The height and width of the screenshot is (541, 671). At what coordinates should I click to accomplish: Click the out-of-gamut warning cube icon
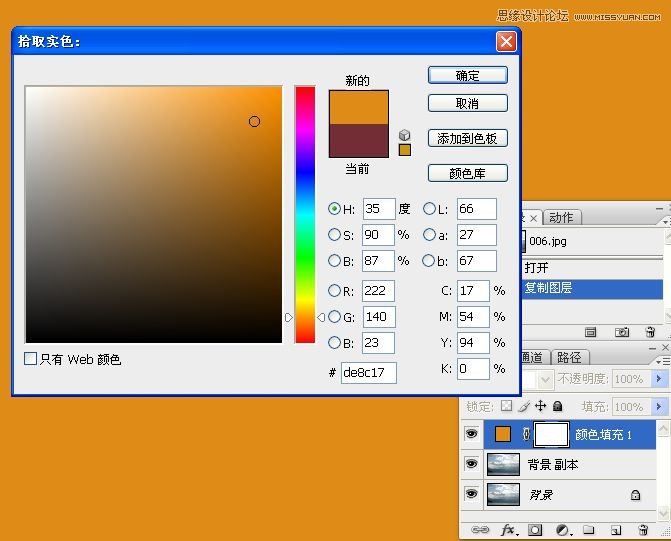click(x=404, y=135)
